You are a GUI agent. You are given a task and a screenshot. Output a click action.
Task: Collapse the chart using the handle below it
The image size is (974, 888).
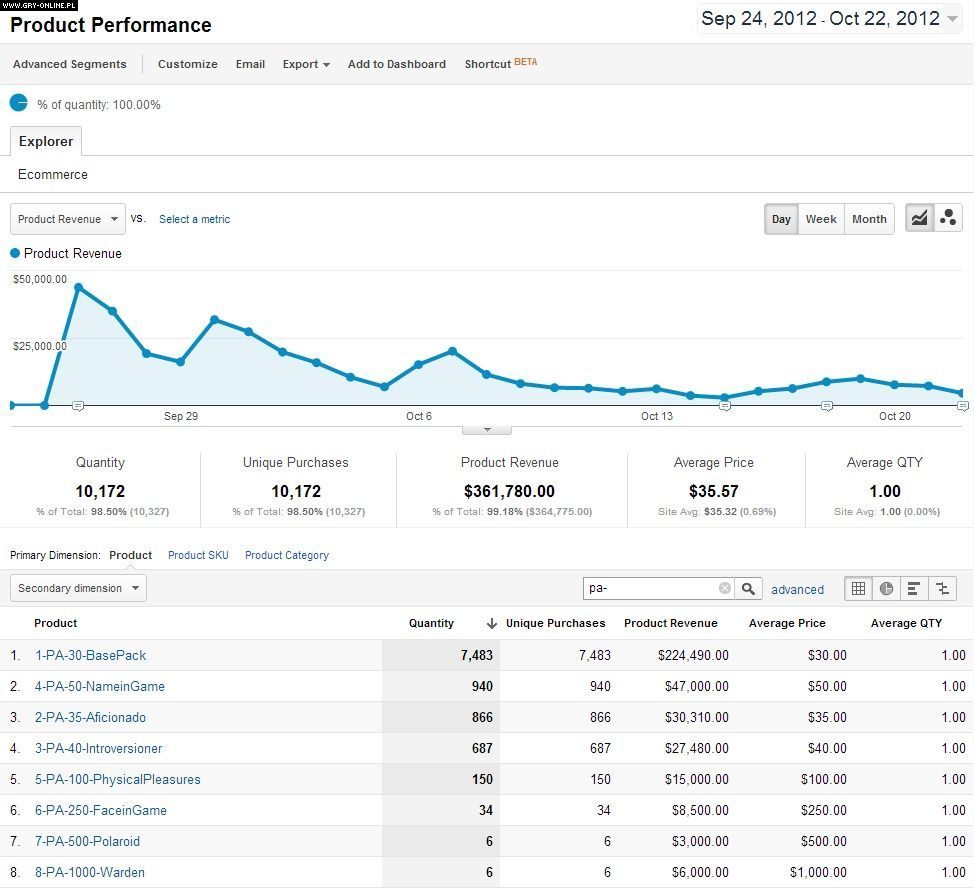(x=487, y=429)
